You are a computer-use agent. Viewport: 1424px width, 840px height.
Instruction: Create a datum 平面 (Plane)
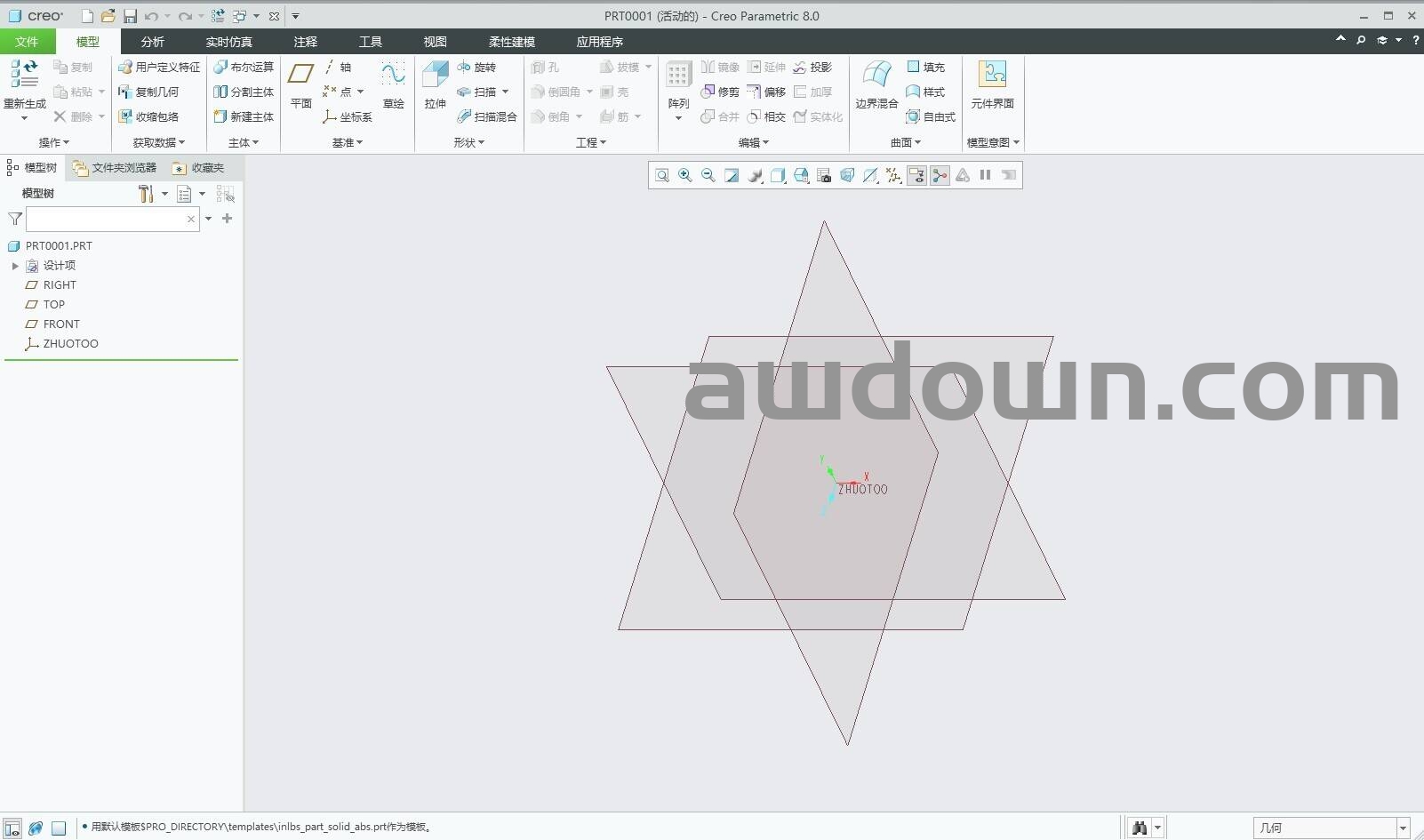click(x=301, y=84)
